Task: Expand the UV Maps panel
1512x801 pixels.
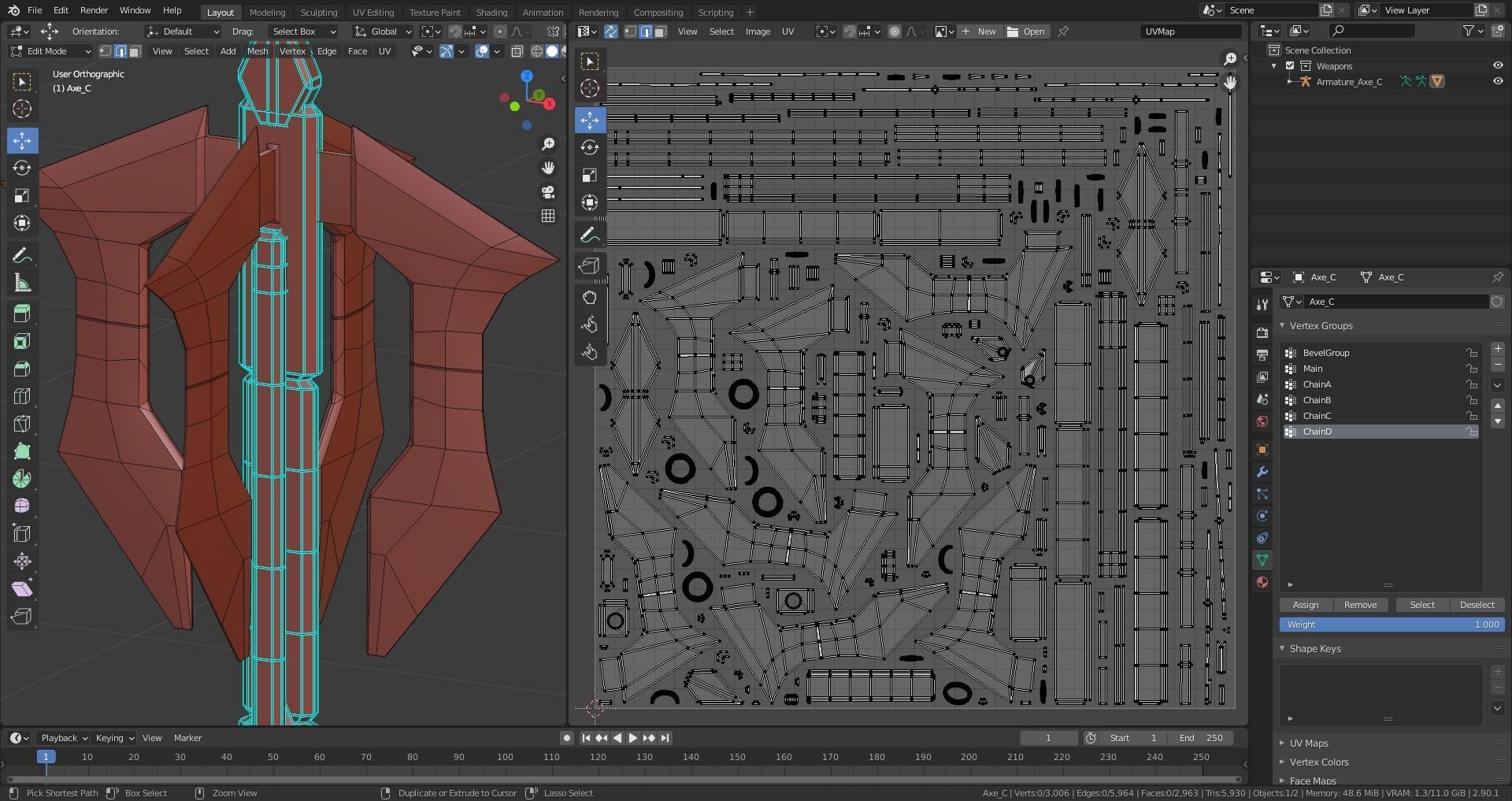Action: tap(1308, 743)
